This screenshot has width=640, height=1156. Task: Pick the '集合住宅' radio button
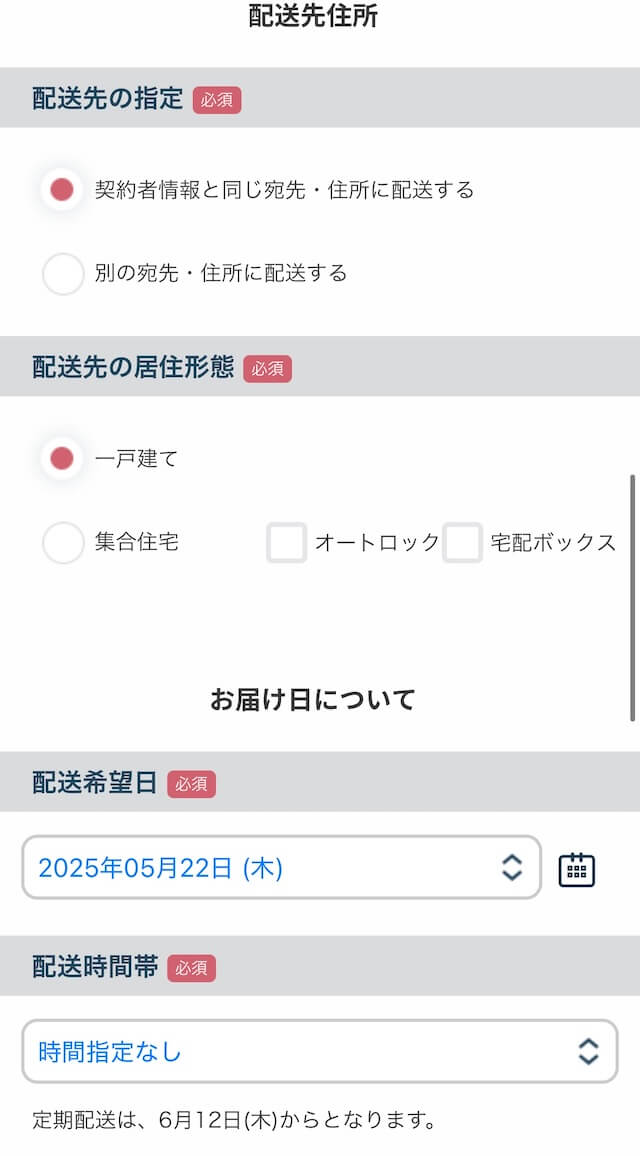[62, 543]
